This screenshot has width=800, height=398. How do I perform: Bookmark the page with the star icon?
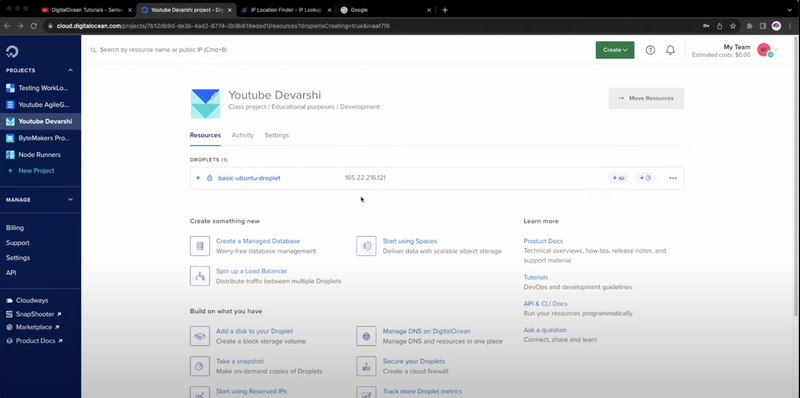[x=733, y=26]
